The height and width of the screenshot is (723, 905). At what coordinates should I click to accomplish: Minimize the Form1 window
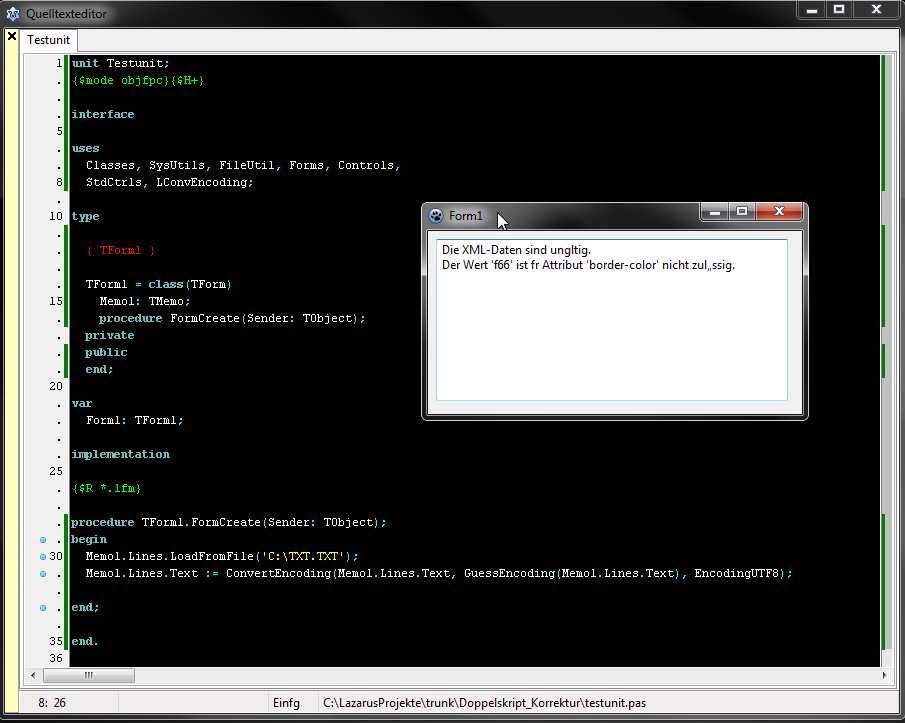(x=713, y=212)
